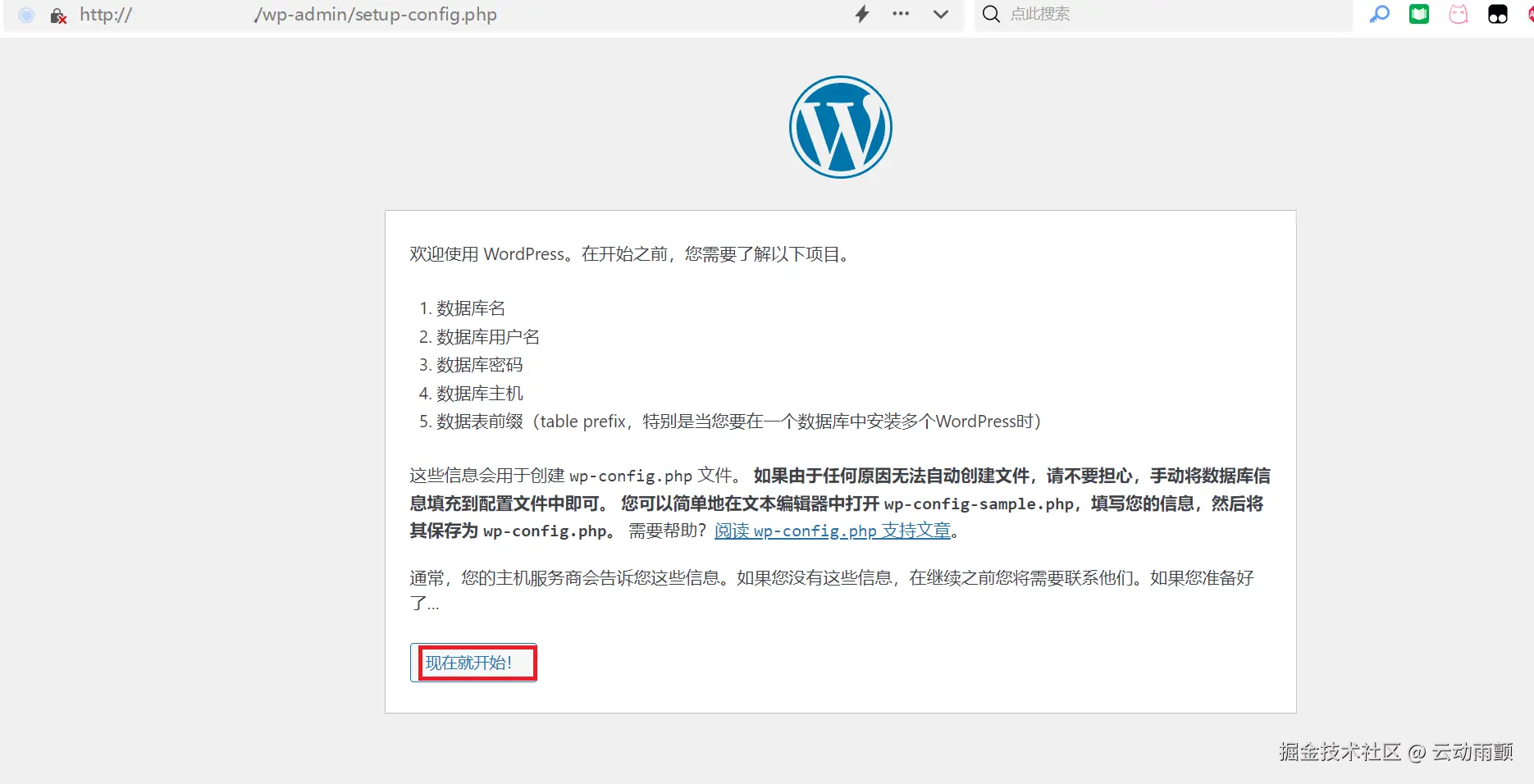Click the list item 数据库用户名
Image resolution: width=1534 pixels, height=784 pixels.
pos(488,337)
